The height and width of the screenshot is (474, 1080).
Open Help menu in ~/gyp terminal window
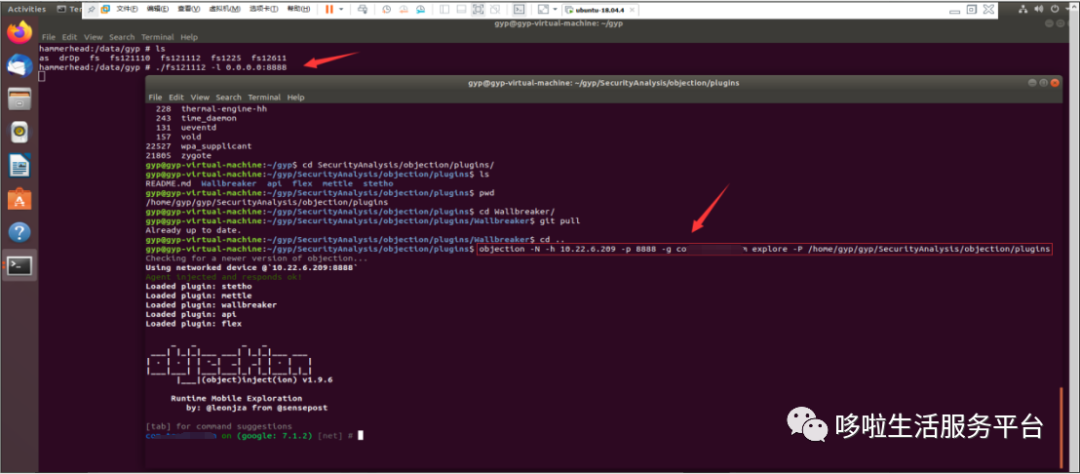pyautogui.click(x=189, y=37)
